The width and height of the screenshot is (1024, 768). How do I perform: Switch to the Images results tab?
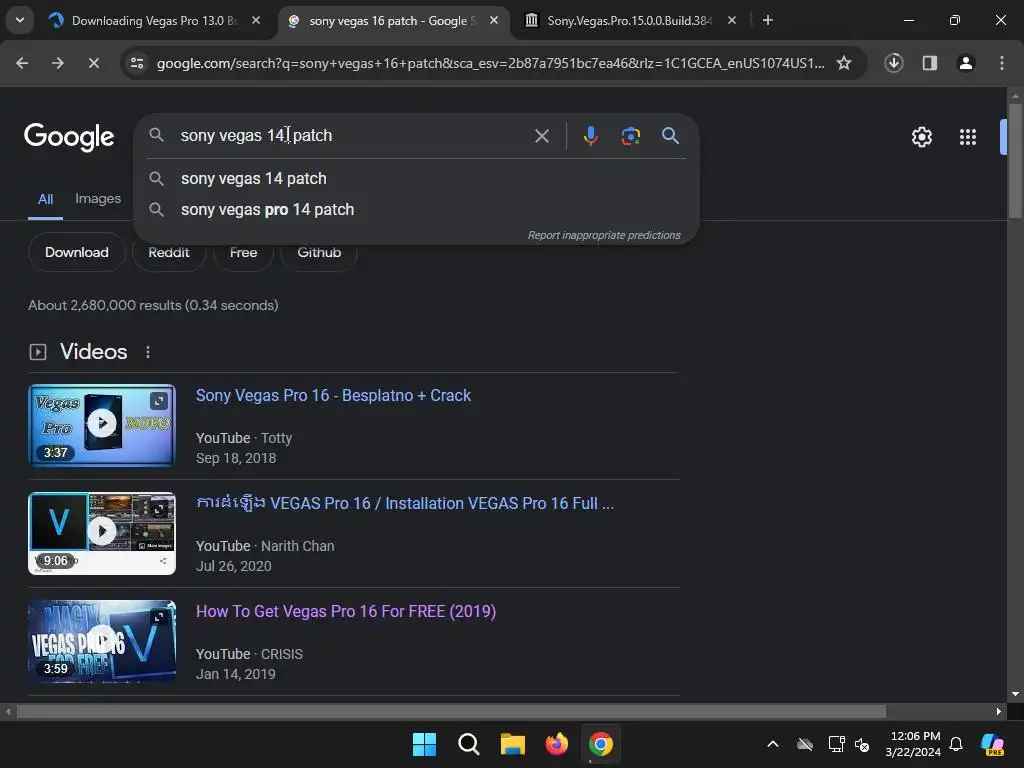(98, 199)
